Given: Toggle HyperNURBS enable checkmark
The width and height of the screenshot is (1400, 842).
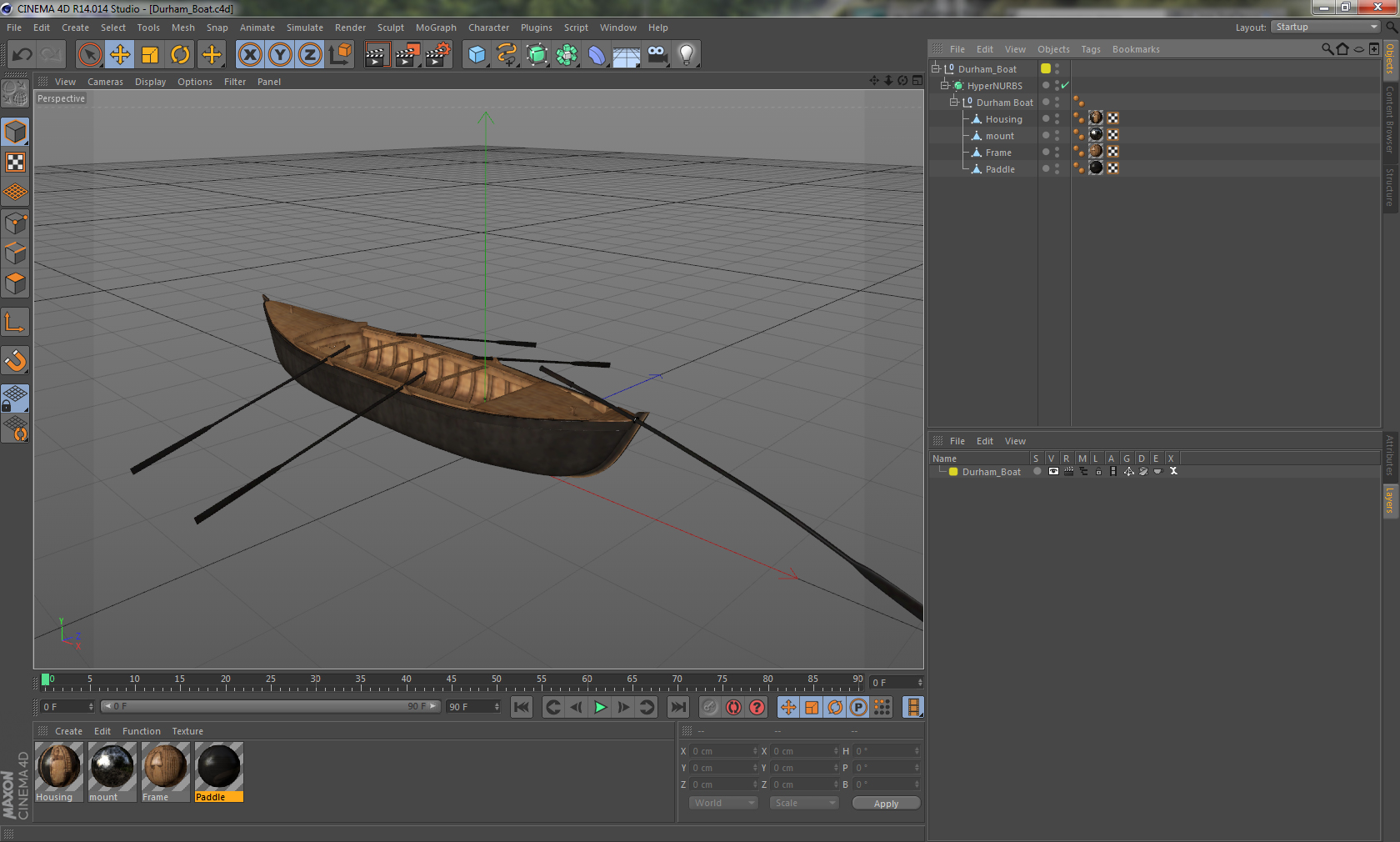Looking at the screenshot, I should pos(1065,86).
